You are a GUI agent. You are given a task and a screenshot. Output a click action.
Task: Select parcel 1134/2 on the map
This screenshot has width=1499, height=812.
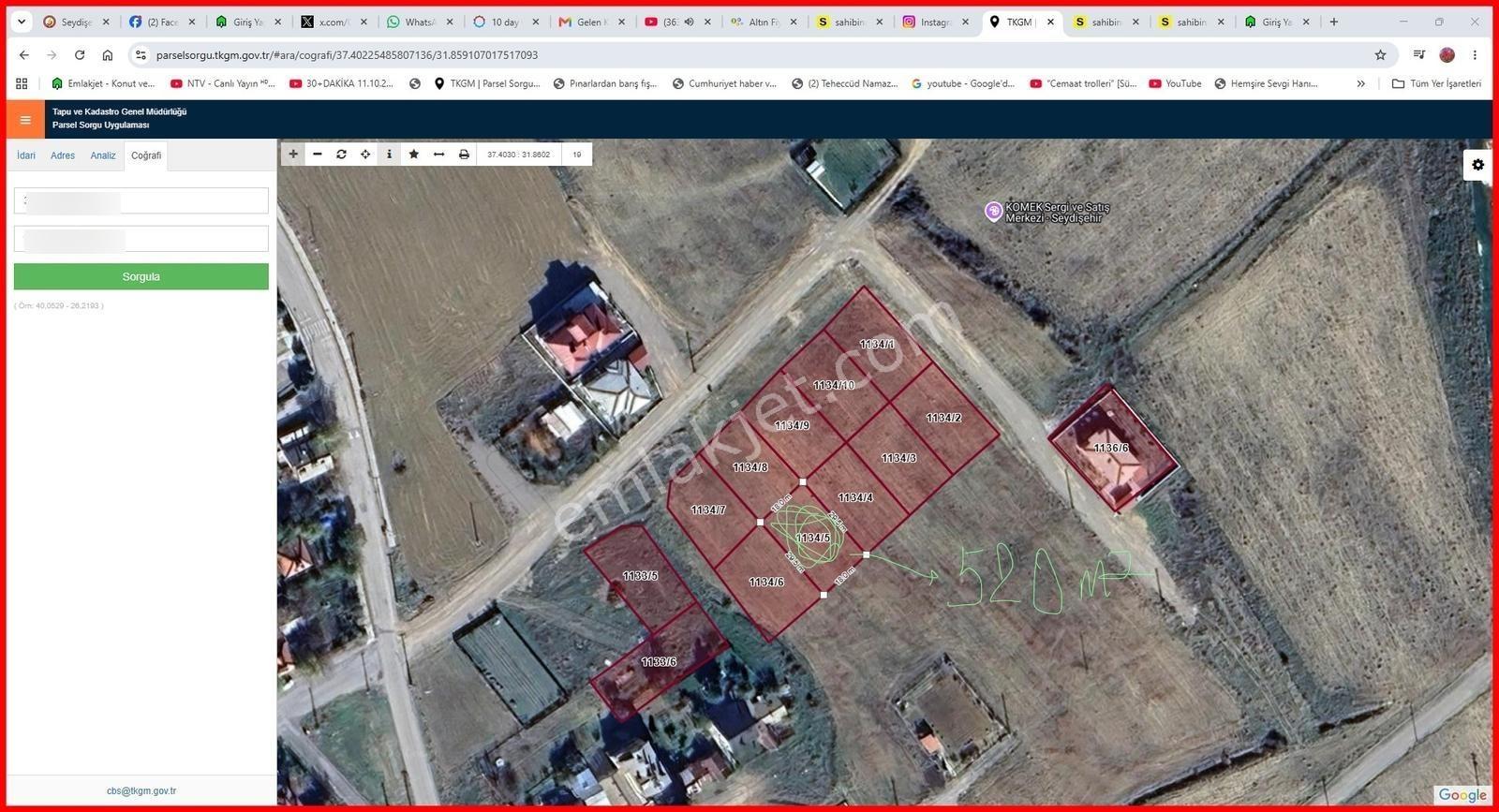943,418
